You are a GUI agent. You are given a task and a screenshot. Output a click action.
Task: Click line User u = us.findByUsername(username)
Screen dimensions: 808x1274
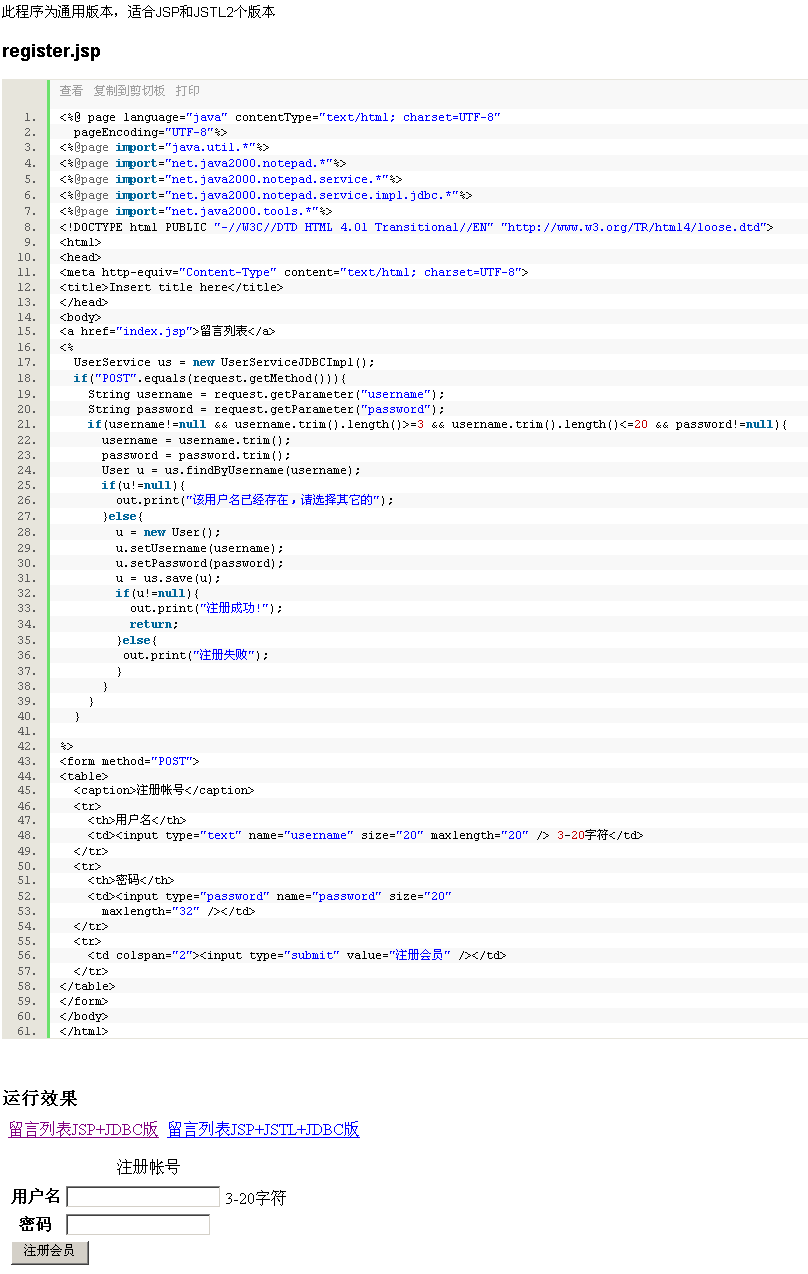pos(231,470)
